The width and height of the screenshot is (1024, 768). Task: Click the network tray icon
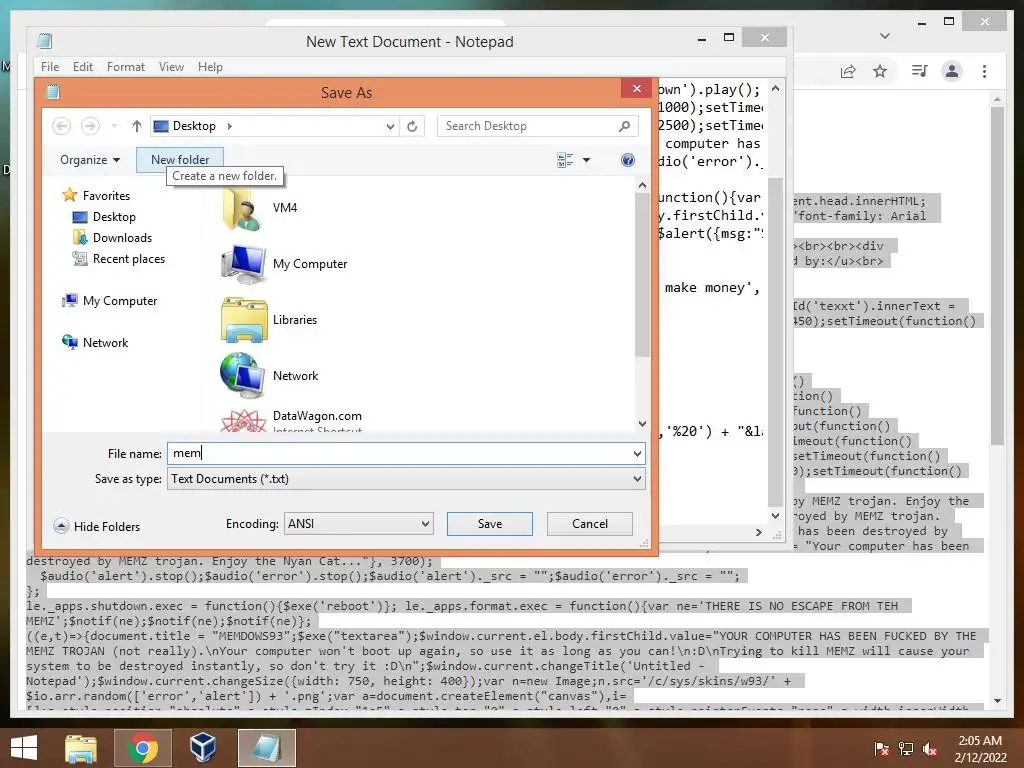pos(906,749)
